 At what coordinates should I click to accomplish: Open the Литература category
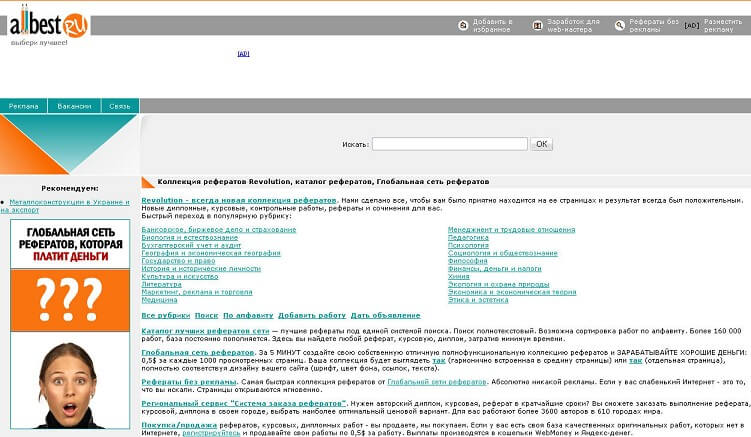pos(161,284)
